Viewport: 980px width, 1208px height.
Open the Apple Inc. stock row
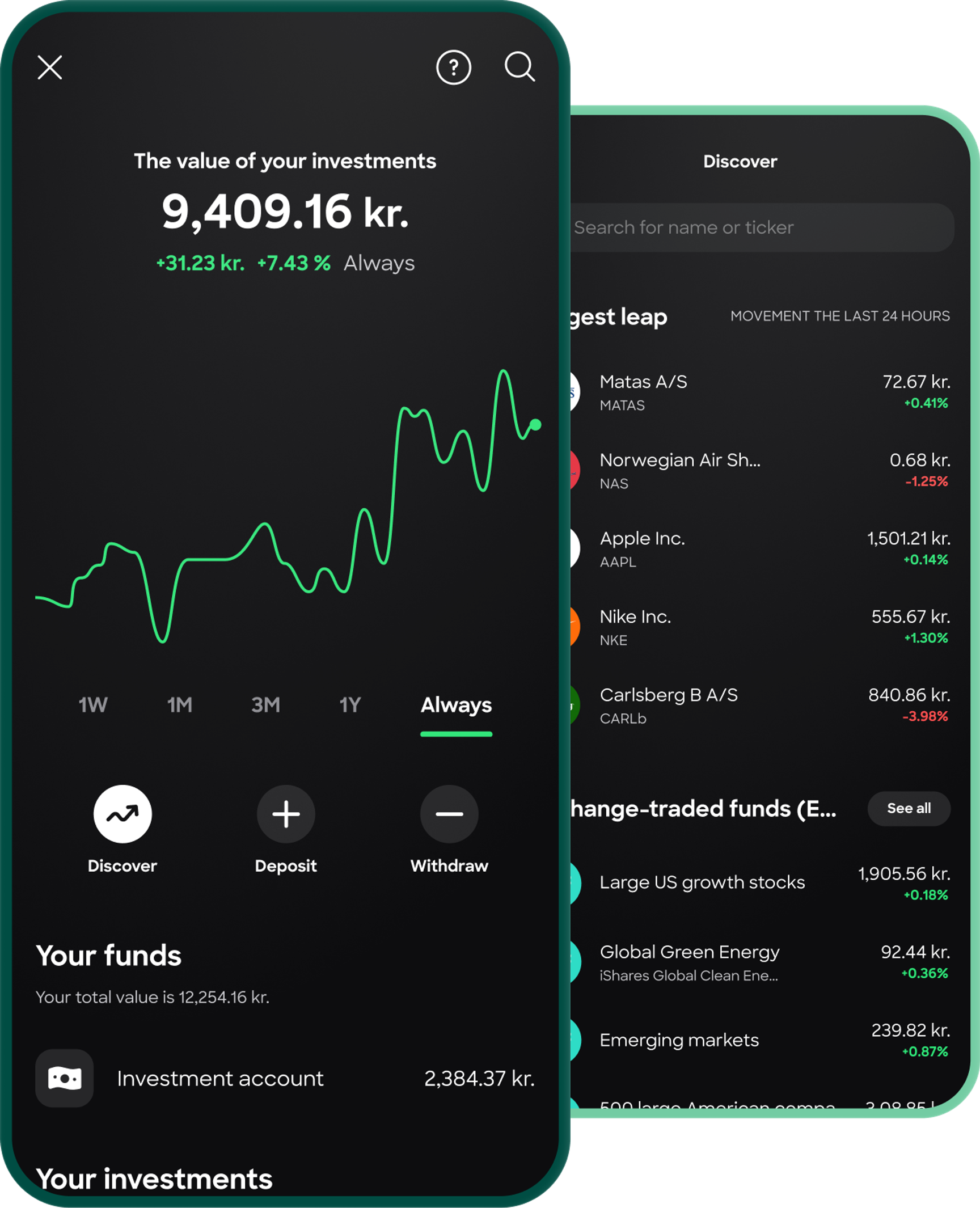761,548
